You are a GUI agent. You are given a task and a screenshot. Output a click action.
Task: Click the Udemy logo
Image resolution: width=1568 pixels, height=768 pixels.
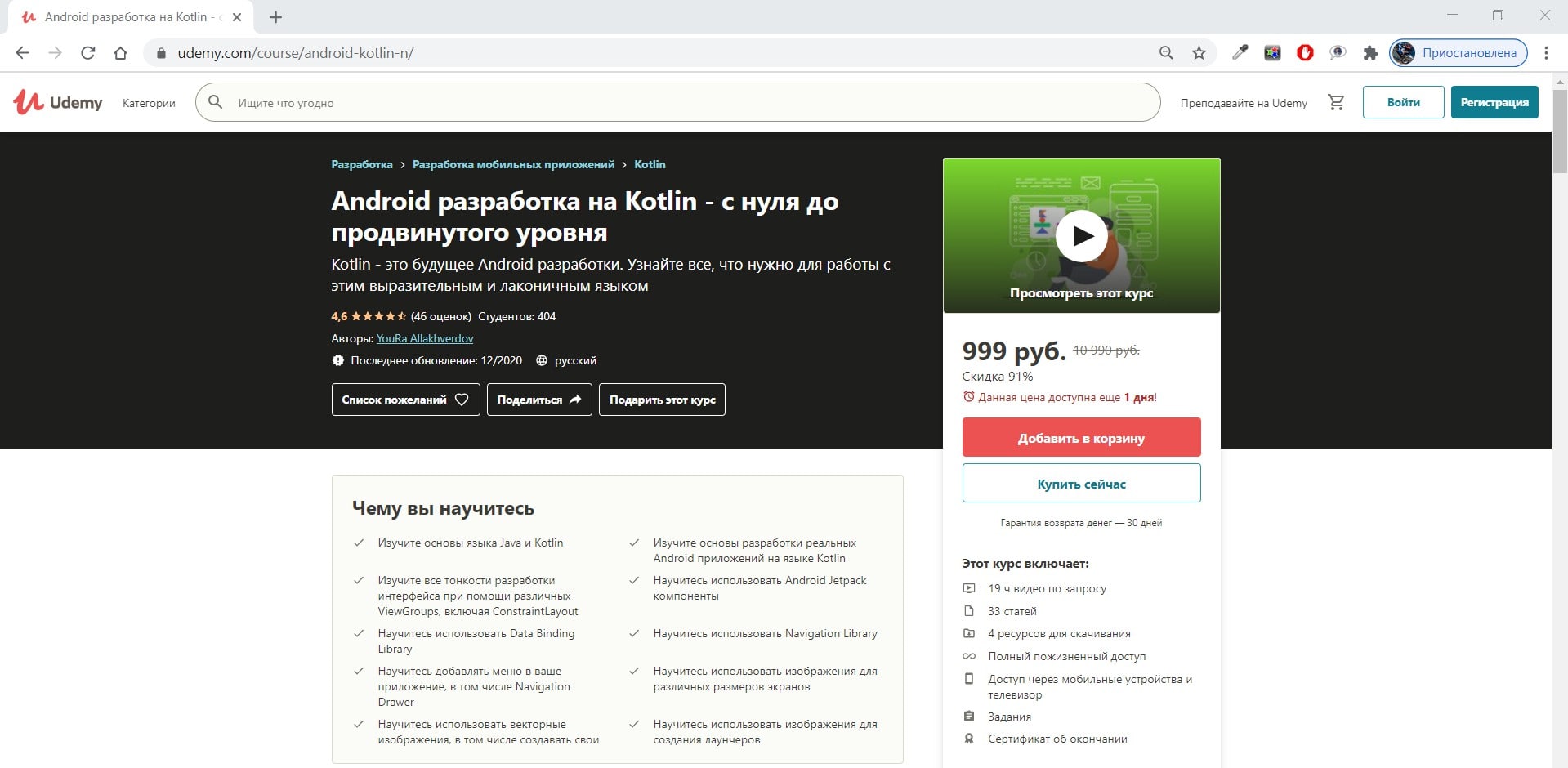point(58,102)
